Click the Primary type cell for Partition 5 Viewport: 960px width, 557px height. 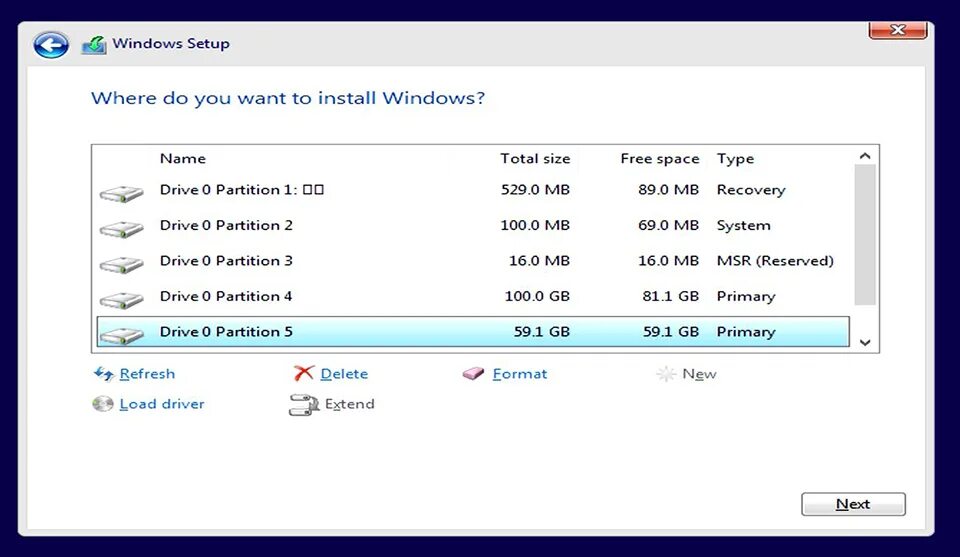pyautogui.click(x=746, y=332)
